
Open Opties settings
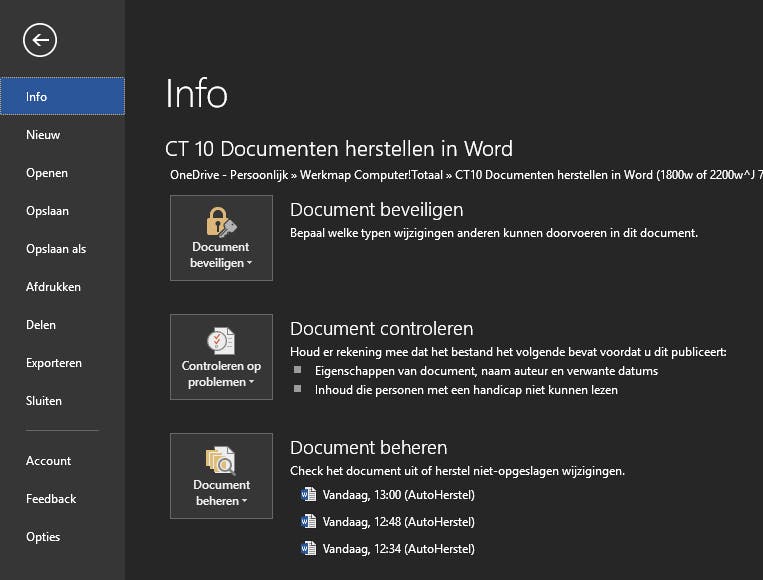point(63,537)
